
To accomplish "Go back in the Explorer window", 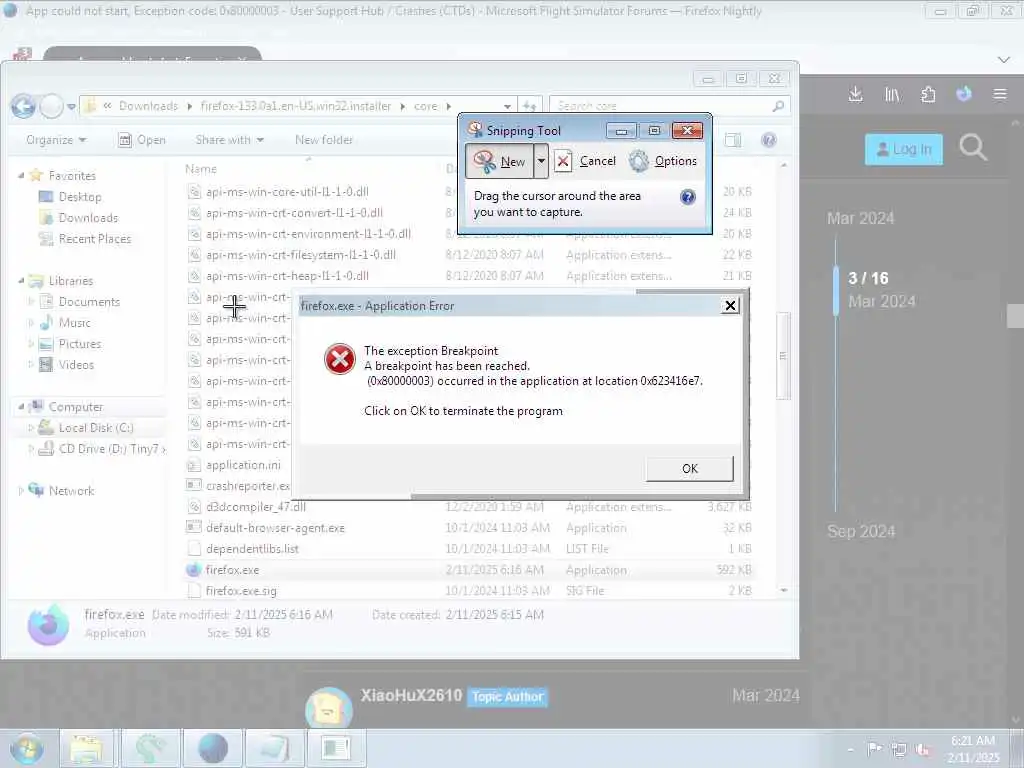I will tap(23, 106).
